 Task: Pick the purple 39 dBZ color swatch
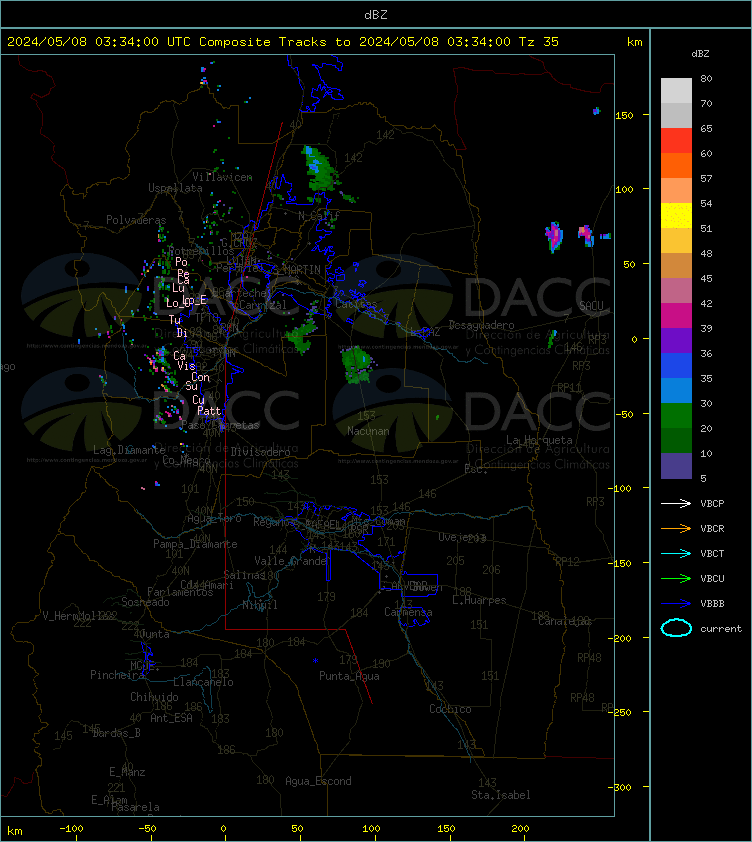676,340
